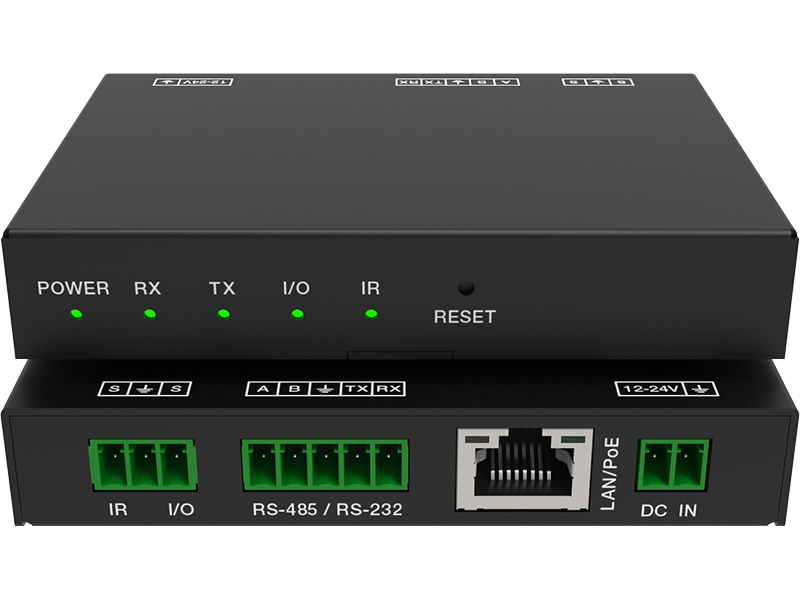Click the I/O label under left terminal block
The height and width of the screenshot is (600, 800).
tap(180, 510)
